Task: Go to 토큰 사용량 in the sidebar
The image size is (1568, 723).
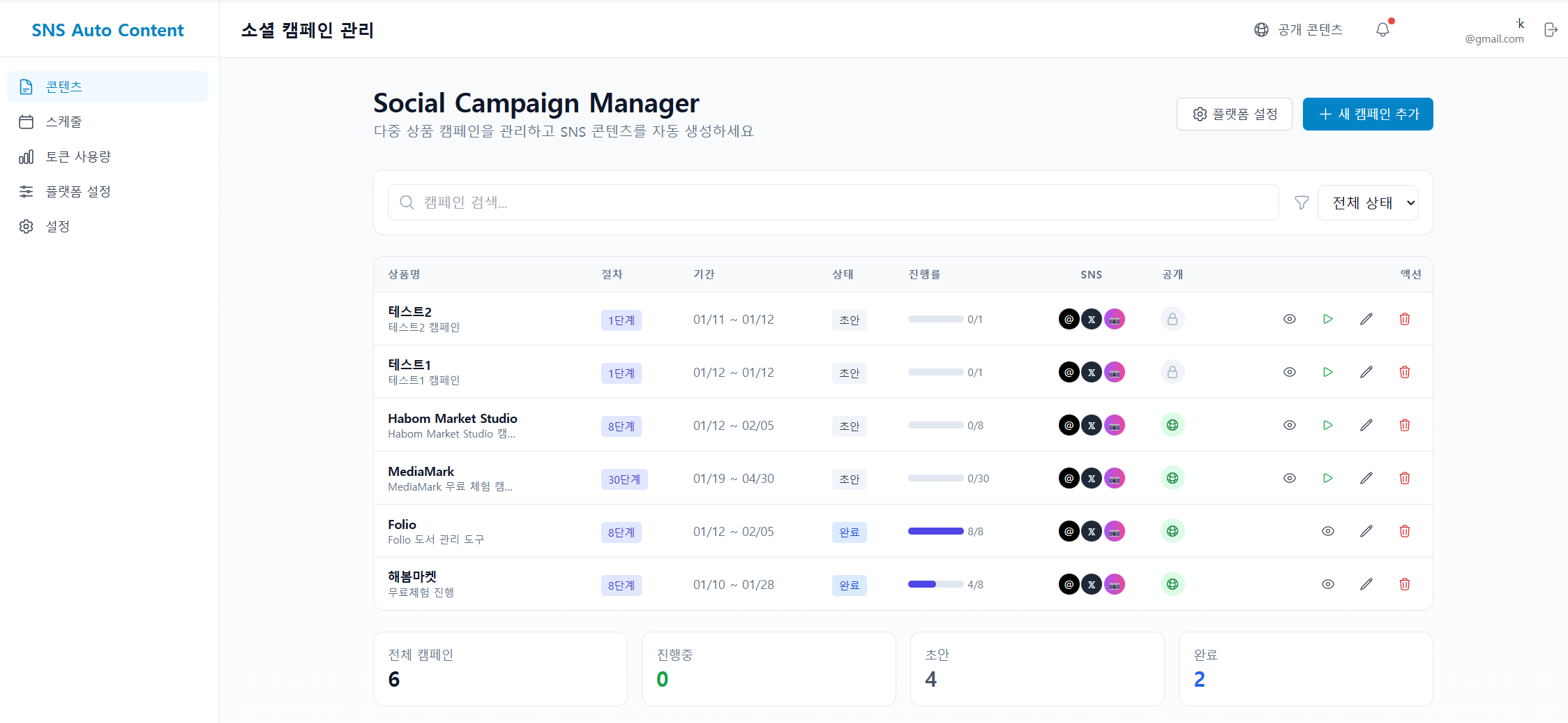Action: tap(78, 156)
